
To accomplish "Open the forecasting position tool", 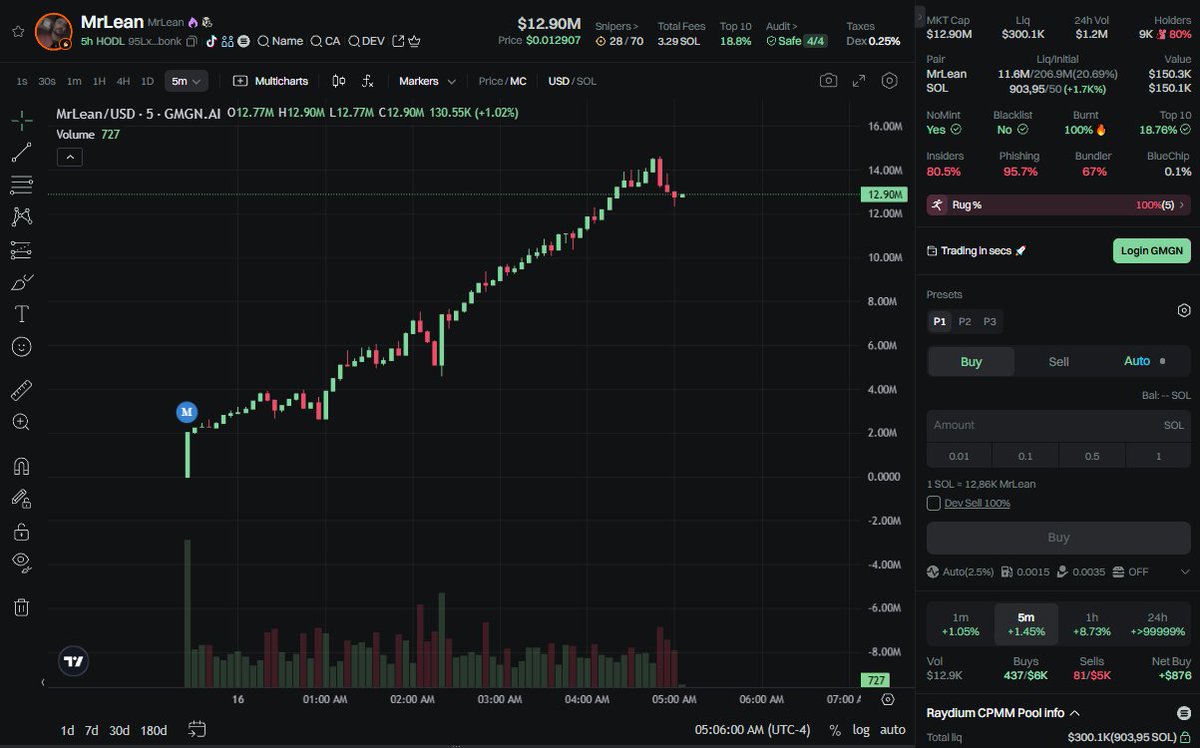I will (x=22, y=250).
